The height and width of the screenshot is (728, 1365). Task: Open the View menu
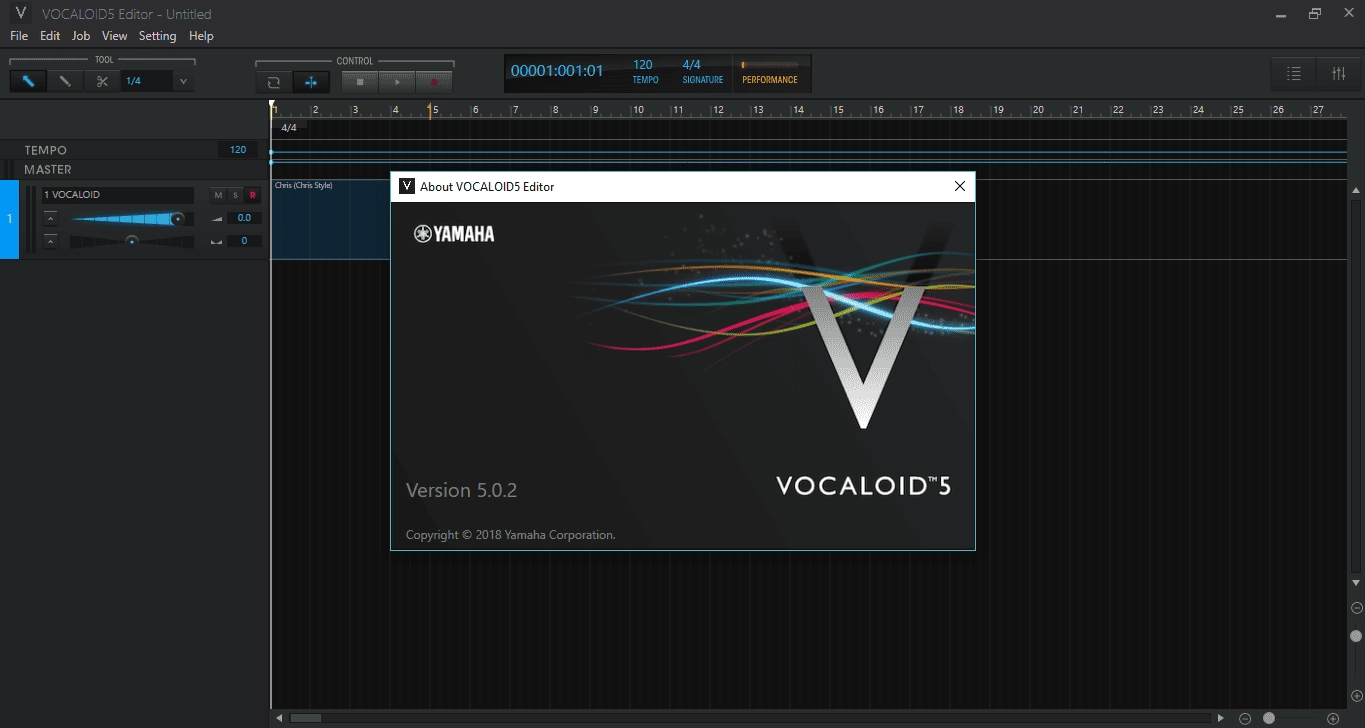(115, 36)
